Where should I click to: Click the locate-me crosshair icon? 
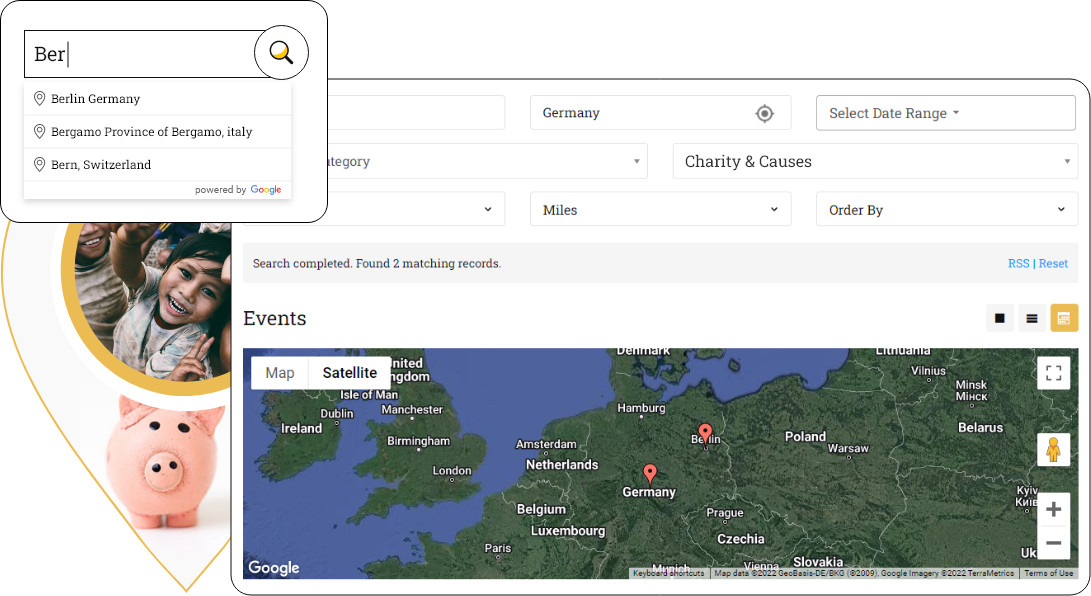pyautogui.click(x=764, y=113)
